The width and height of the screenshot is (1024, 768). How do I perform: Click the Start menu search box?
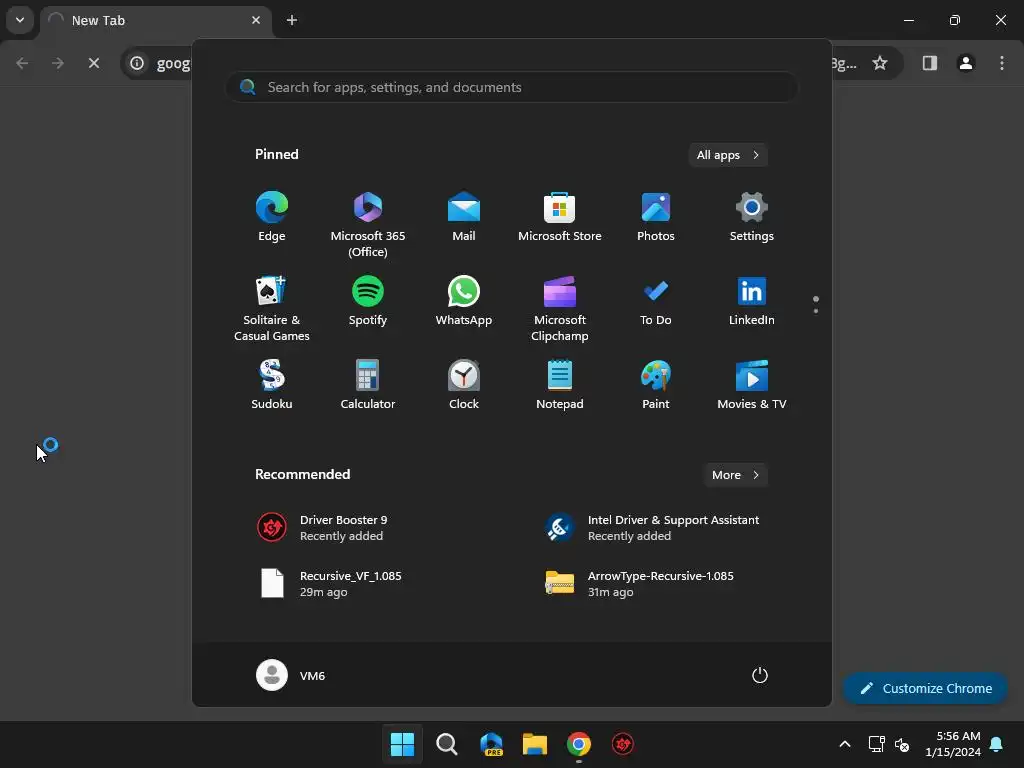pyautogui.click(x=511, y=88)
